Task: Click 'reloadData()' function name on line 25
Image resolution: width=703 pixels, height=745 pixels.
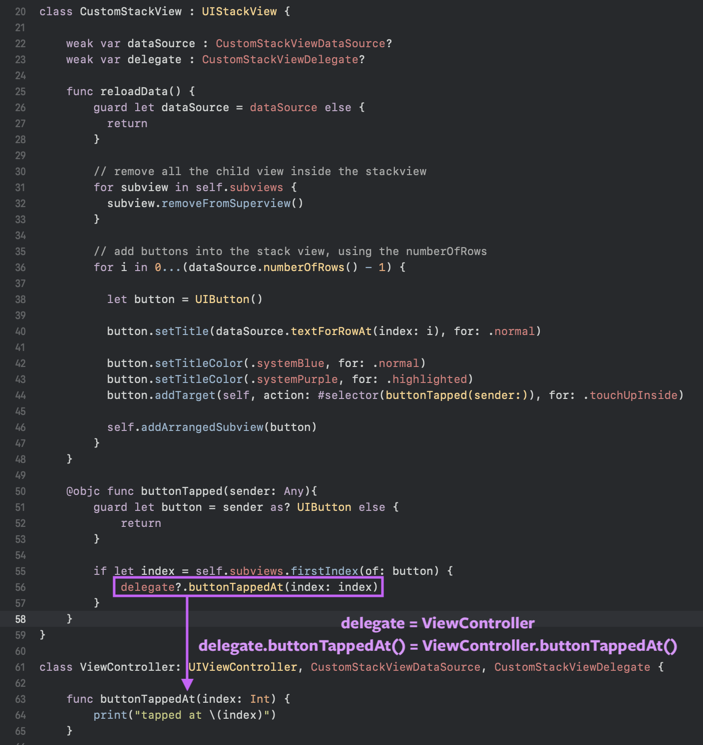Action: tap(141, 92)
